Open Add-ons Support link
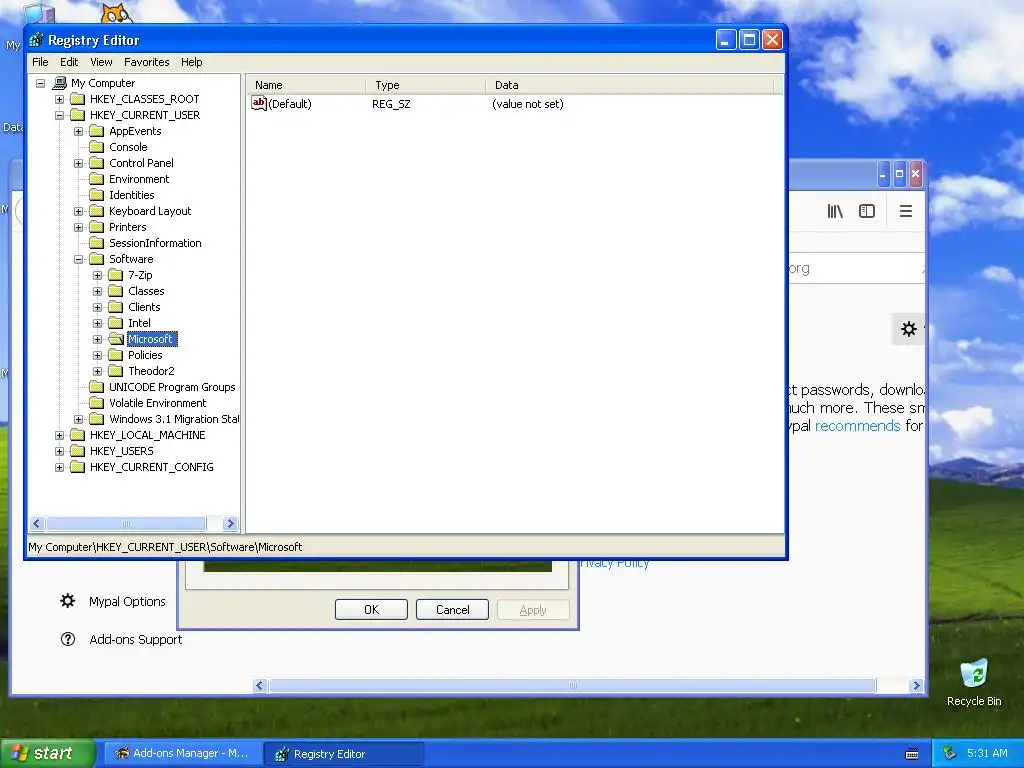 [121, 639]
